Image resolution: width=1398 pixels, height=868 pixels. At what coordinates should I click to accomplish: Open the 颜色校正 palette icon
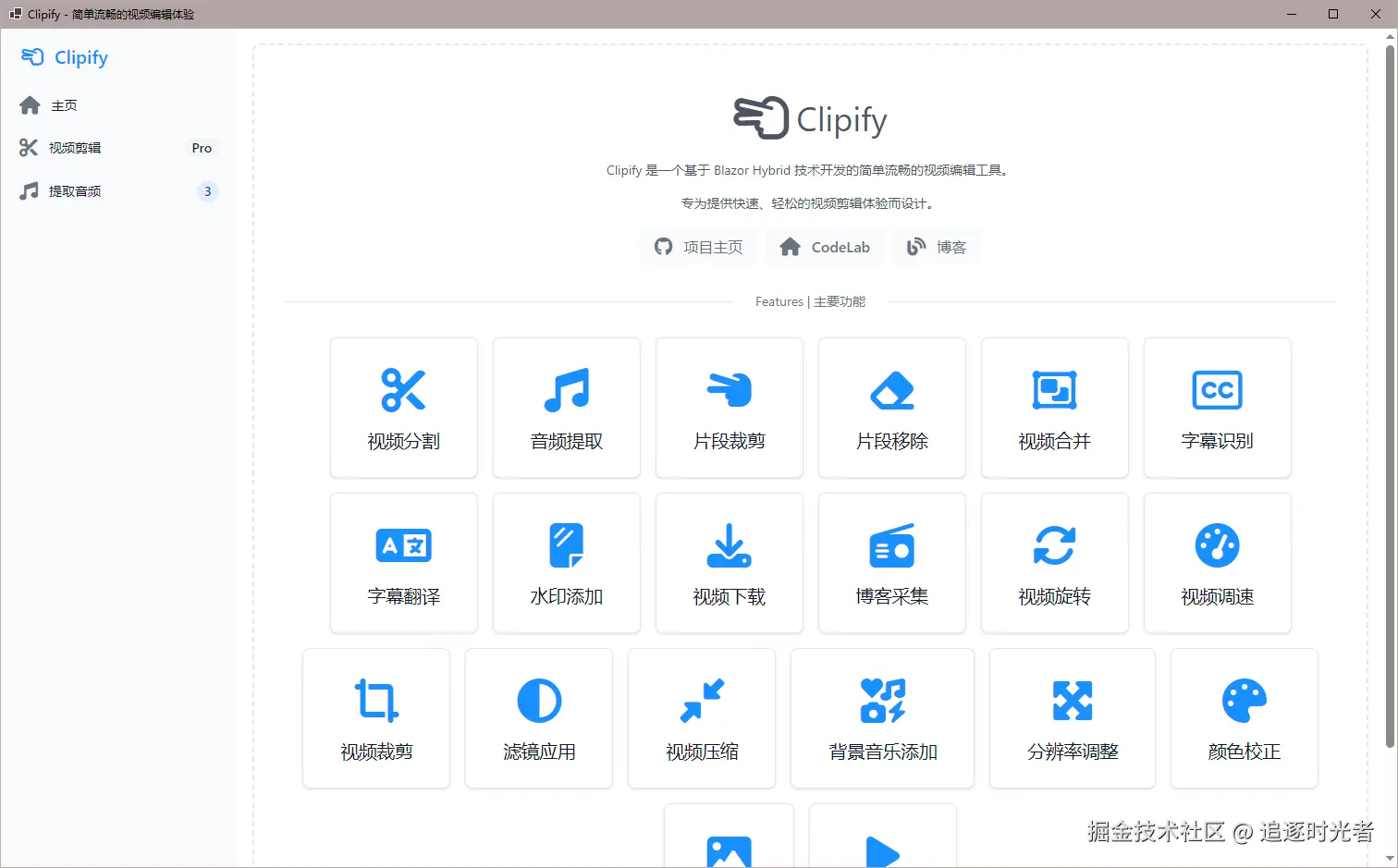[1245, 701]
